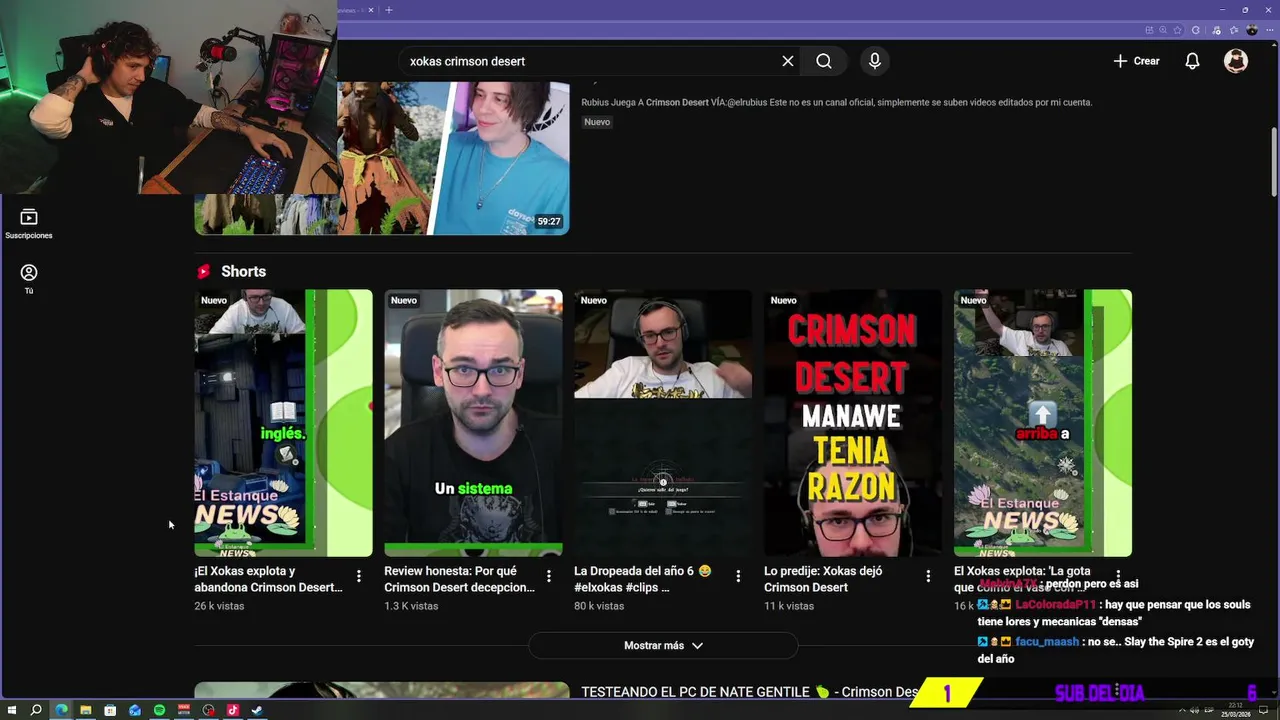The width and height of the screenshot is (1280, 720).
Task: Open options for 'Review honesta' Short
Action: click(x=549, y=576)
